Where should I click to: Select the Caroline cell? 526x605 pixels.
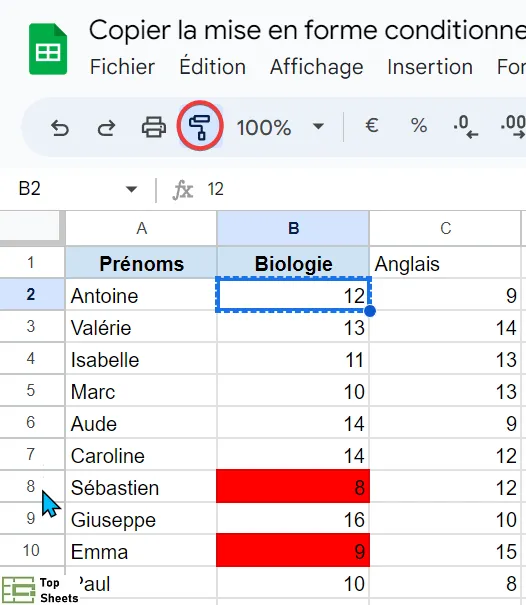141,455
